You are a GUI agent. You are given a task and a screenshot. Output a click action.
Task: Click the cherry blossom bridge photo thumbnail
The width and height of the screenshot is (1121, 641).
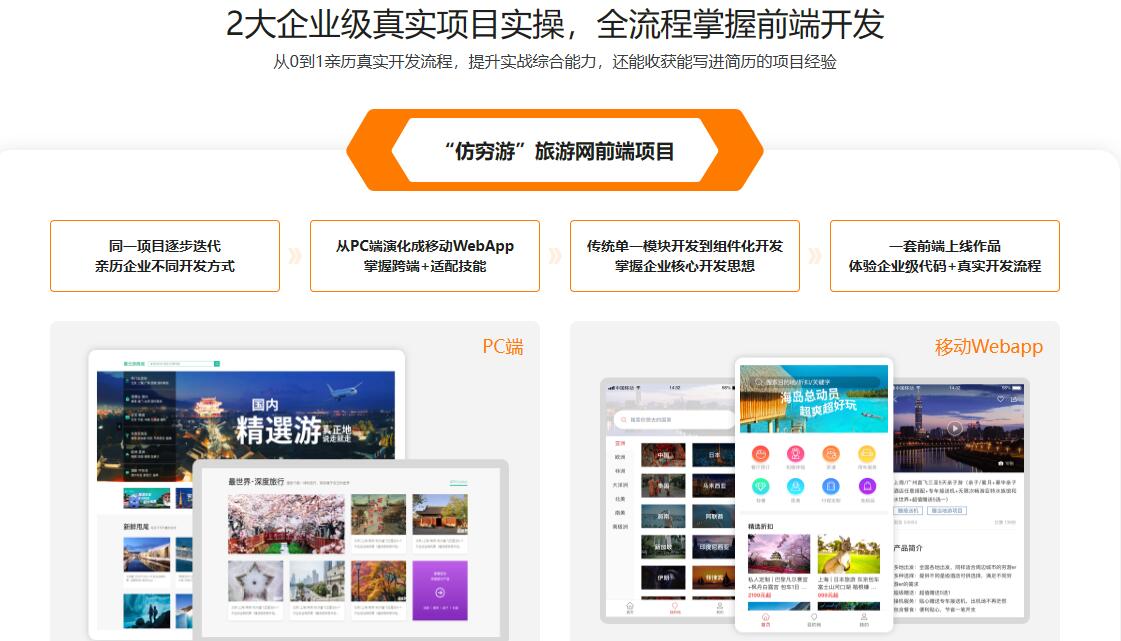286,523
